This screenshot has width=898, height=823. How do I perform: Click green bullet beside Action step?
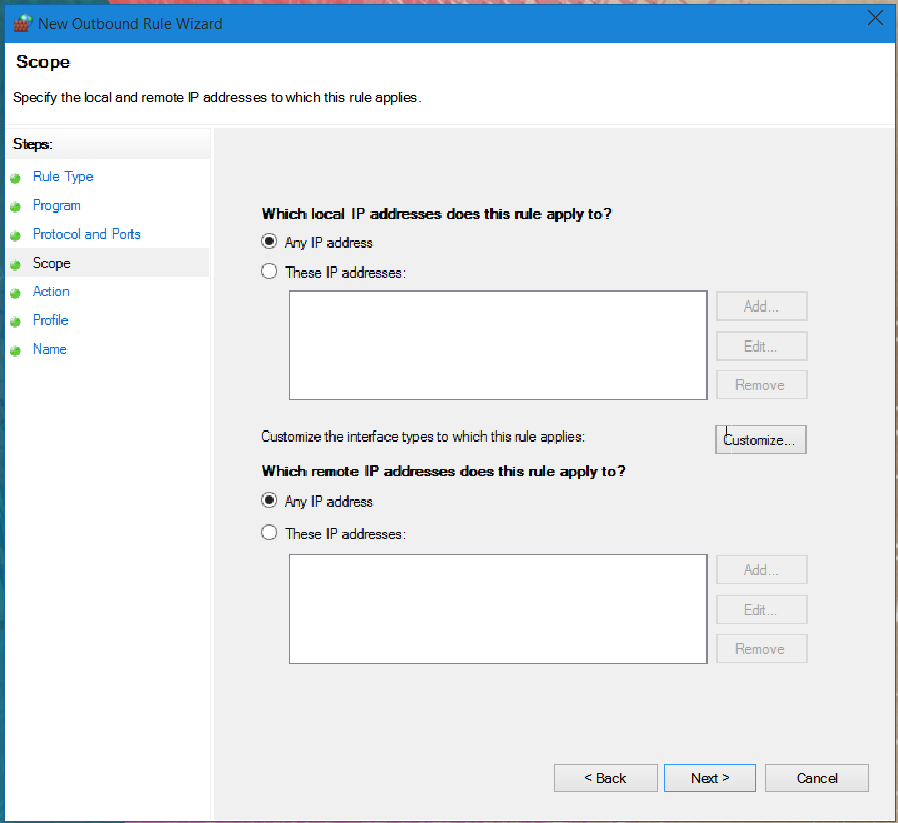click(15, 293)
